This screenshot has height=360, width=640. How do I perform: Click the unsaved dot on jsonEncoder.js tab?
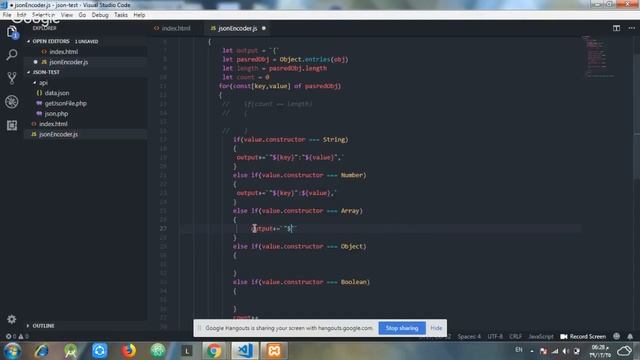(x=264, y=28)
